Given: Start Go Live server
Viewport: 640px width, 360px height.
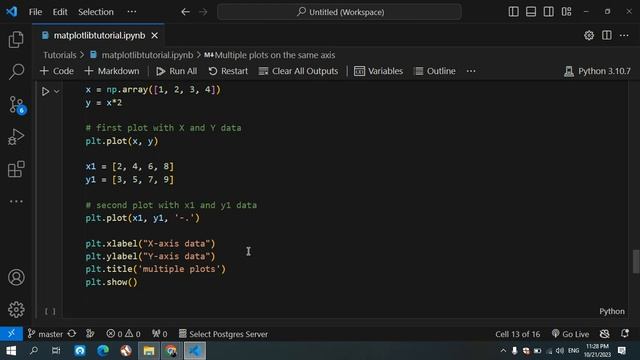Looking at the screenshot, I should (570, 334).
